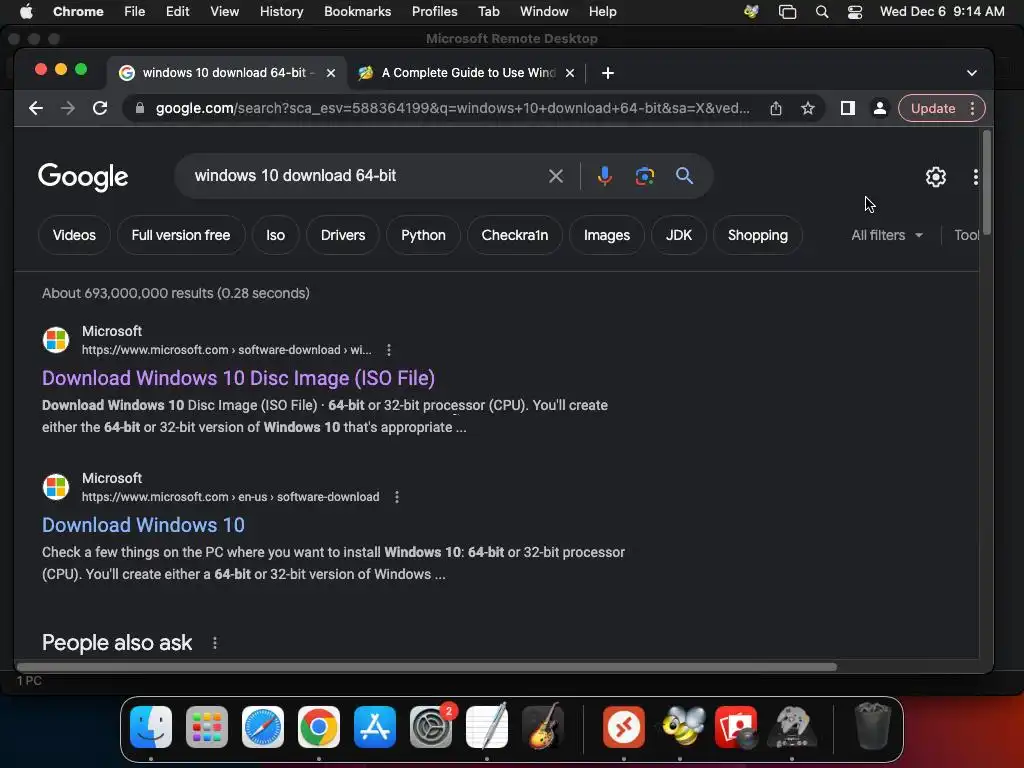1024x768 pixels.
Task: Open Finder from the Dock
Action: 151,727
